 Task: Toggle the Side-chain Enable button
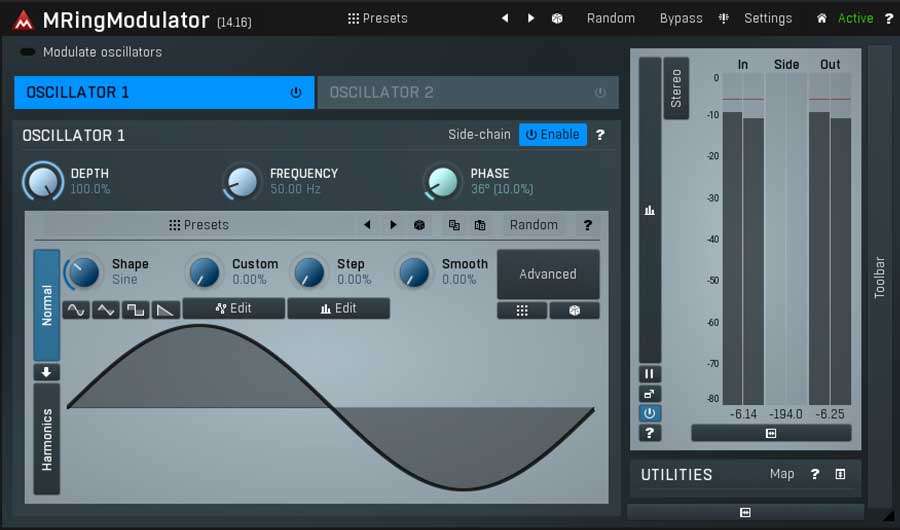click(x=553, y=134)
